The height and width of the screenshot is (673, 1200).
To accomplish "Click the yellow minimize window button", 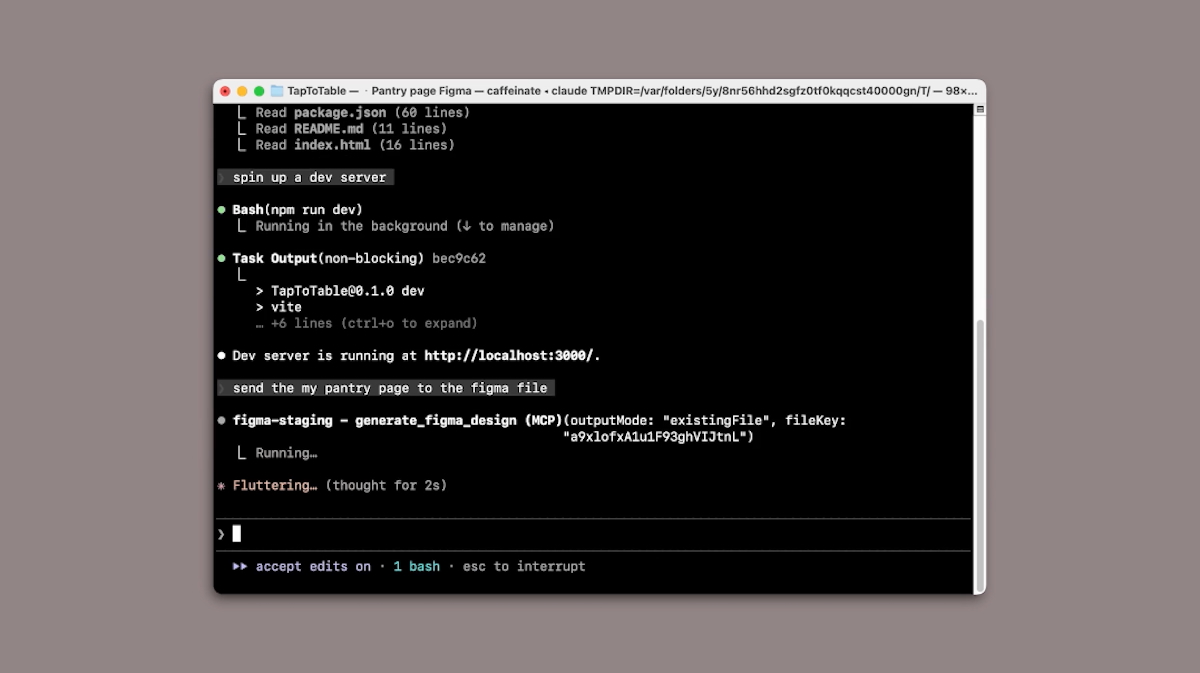I will point(242,91).
